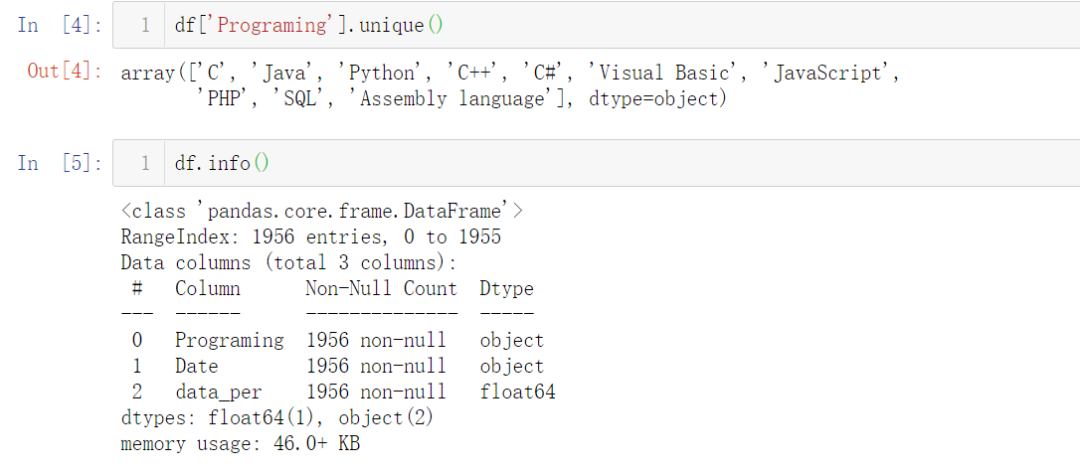Viewport: 1080px width, 473px height.
Task: Click the 'Dtype' header in info output
Action: click(x=506, y=289)
